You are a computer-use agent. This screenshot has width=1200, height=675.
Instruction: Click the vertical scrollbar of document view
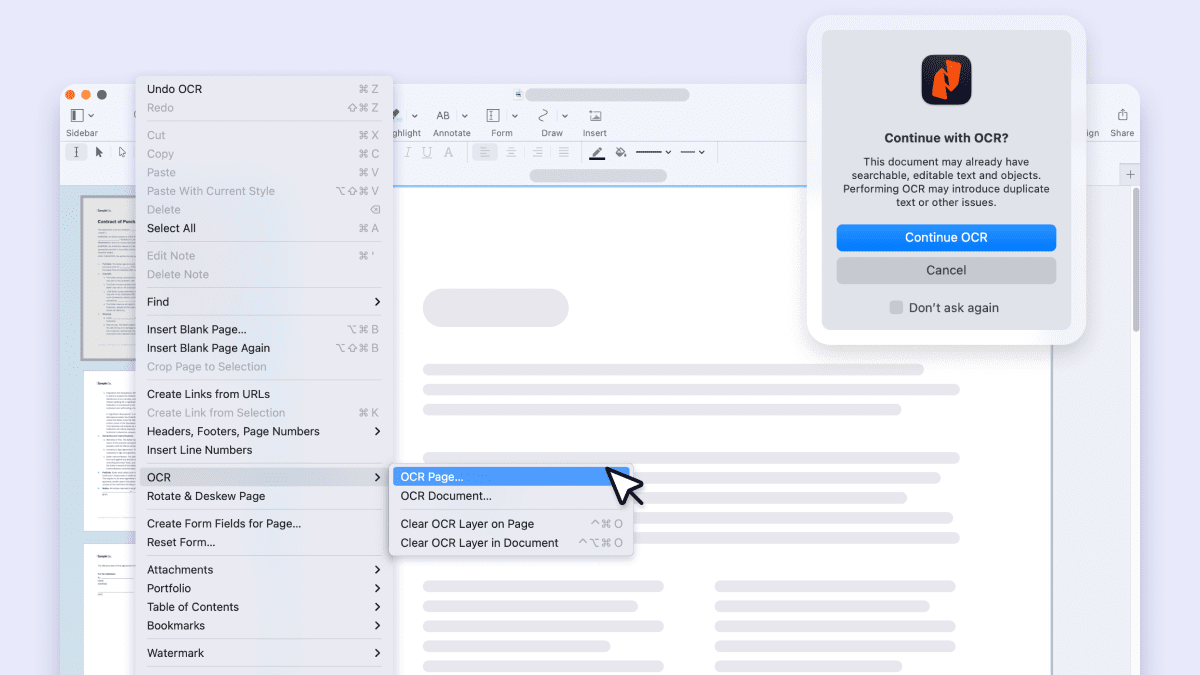(x=1135, y=260)
